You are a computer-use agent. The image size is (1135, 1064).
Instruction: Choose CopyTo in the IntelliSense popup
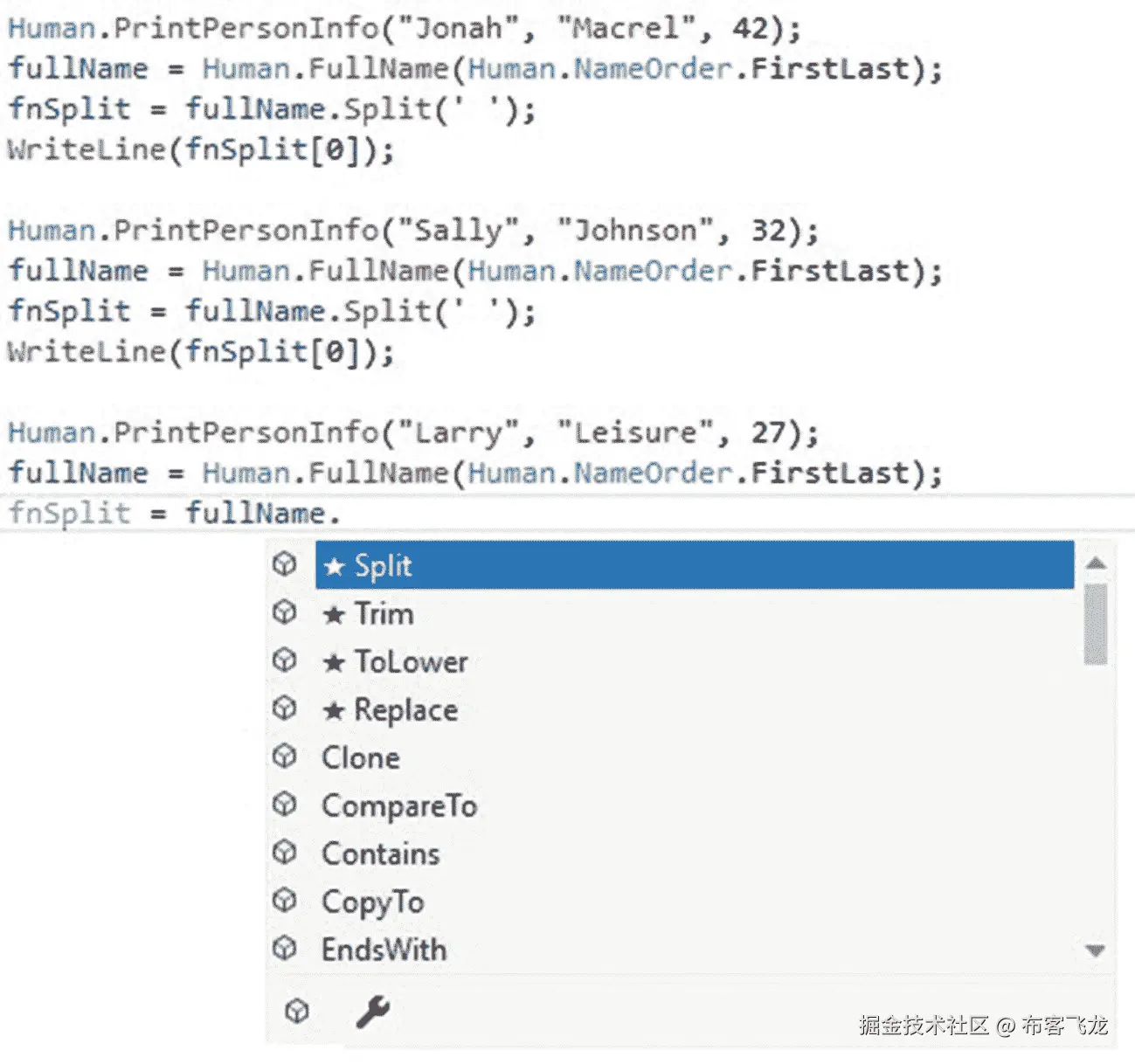pos(373,901)
